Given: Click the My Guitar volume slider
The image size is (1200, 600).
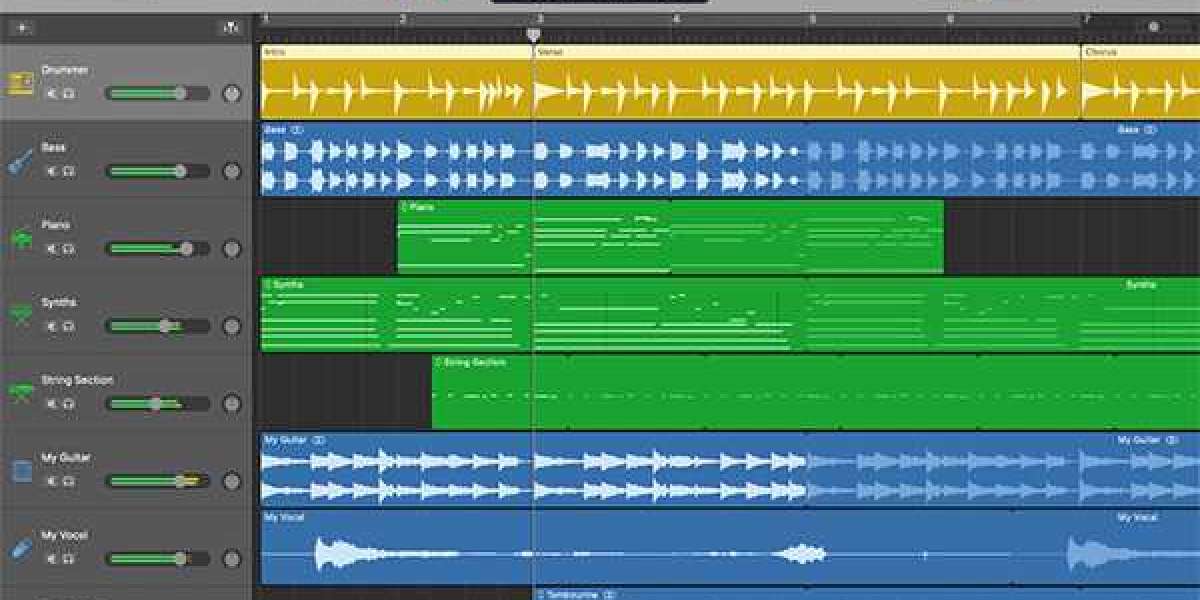Looking at the screenshot, I should [x=157, y=481].
